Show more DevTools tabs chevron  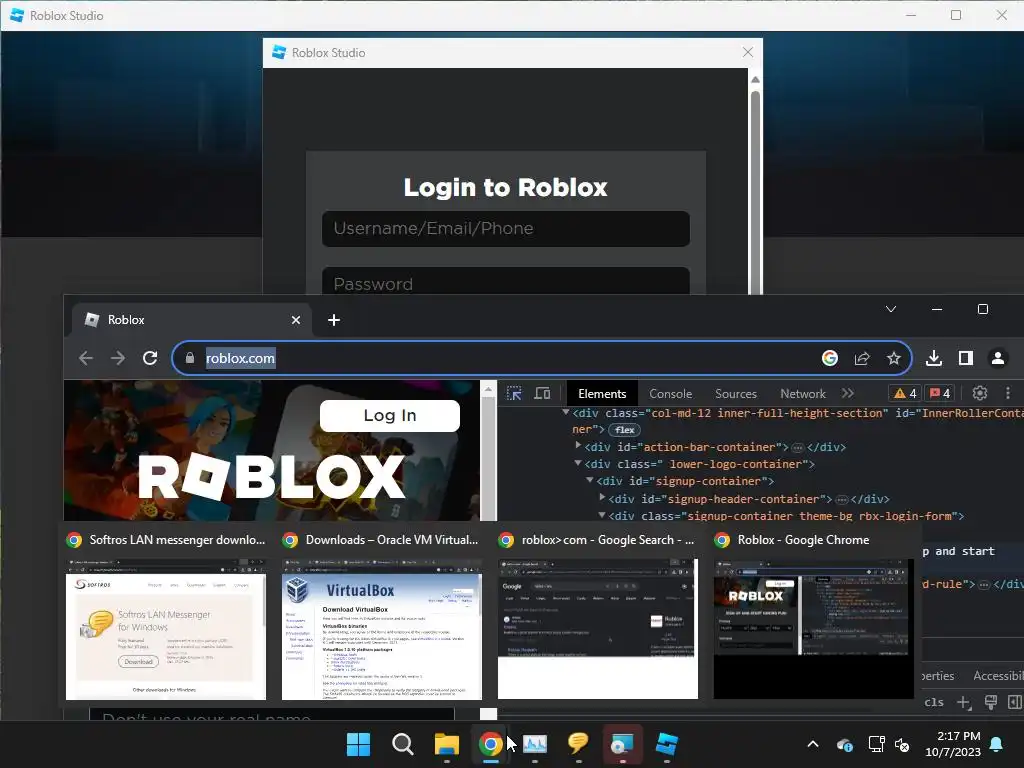(x=848, y=393)
